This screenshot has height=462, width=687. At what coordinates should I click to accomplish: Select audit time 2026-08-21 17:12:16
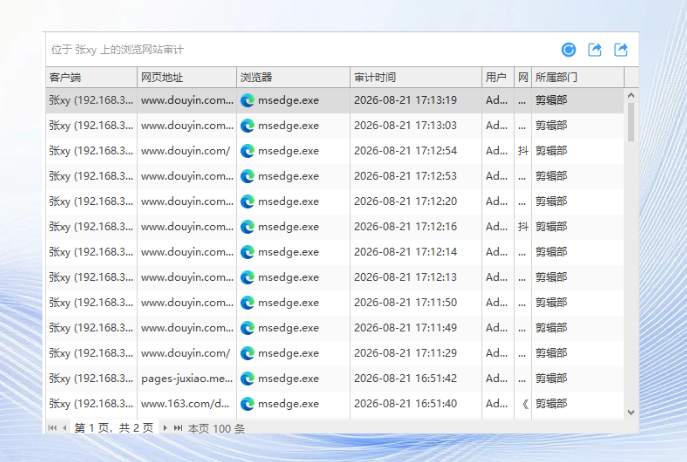[405, 227]
